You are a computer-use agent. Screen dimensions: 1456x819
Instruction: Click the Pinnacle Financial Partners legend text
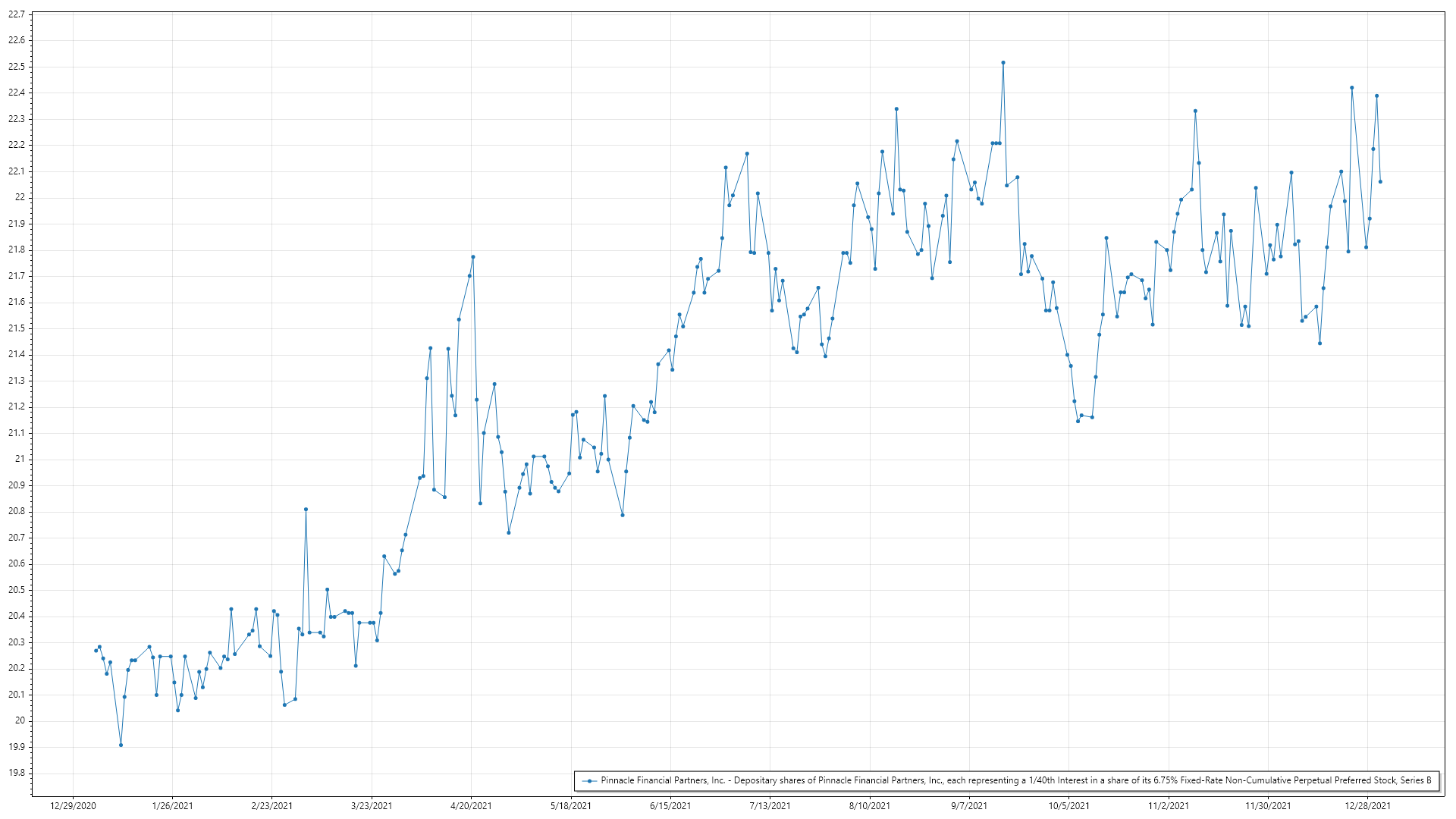pyautogui.click(x=1015, y=781)
